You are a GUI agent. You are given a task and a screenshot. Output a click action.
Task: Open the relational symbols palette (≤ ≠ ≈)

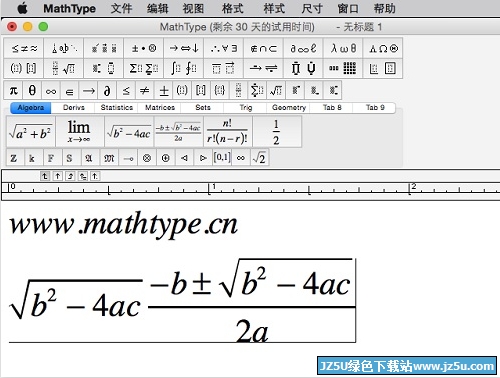point(24,48)
